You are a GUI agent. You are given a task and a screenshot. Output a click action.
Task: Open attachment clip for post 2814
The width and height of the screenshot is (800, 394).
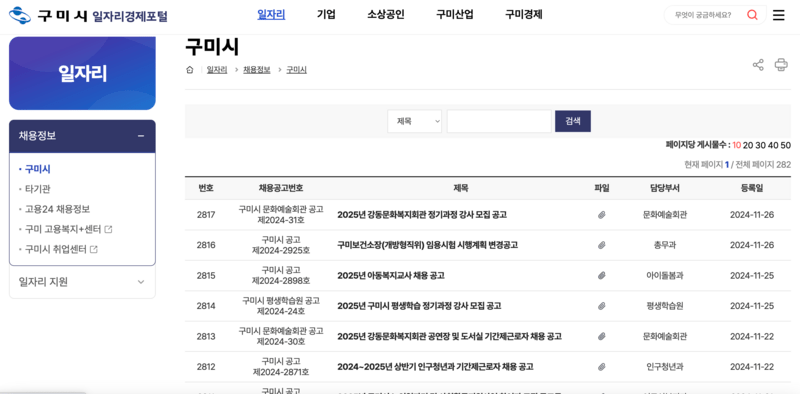[602, 306]
